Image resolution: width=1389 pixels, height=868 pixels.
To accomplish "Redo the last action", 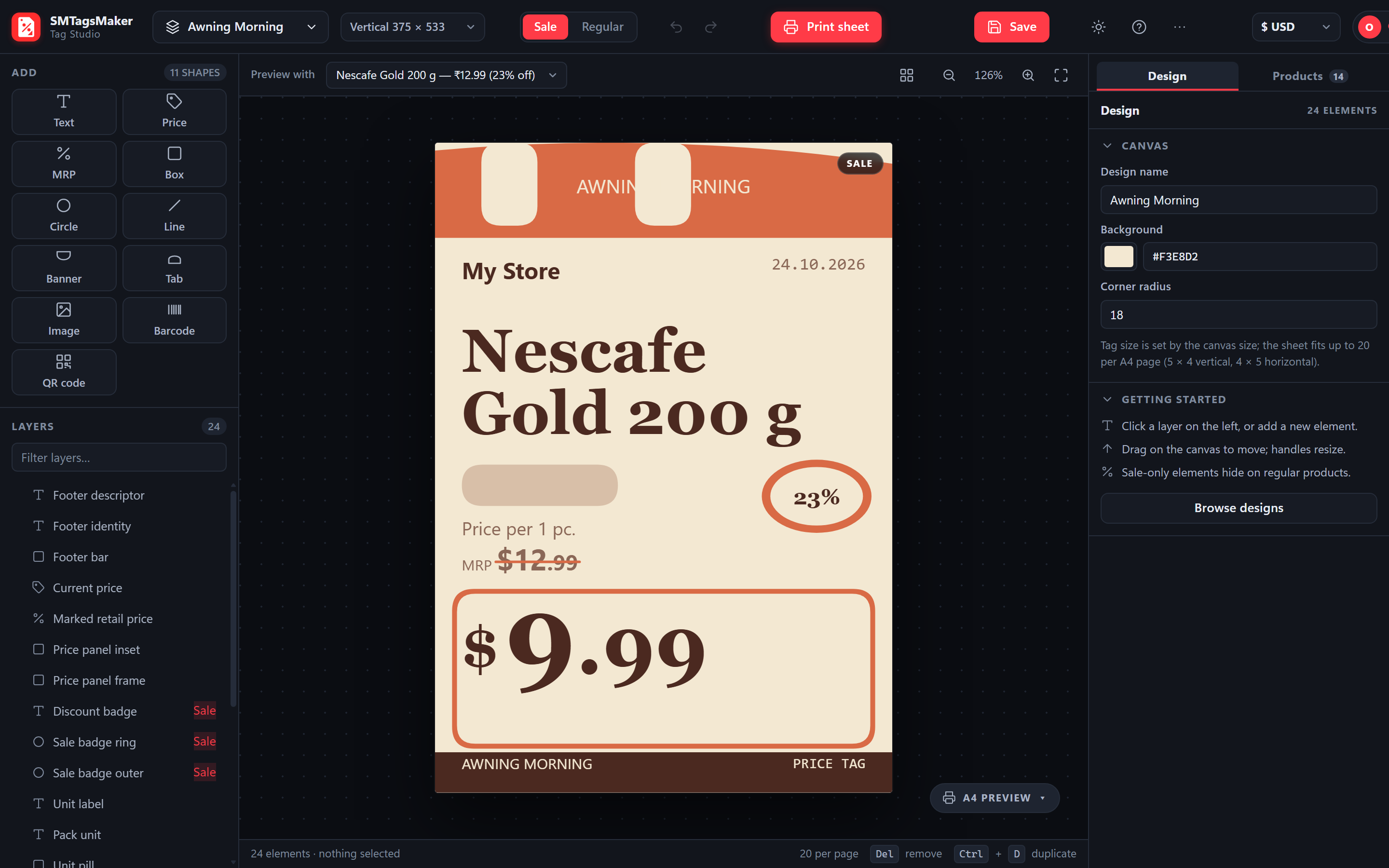I will 710,27.
